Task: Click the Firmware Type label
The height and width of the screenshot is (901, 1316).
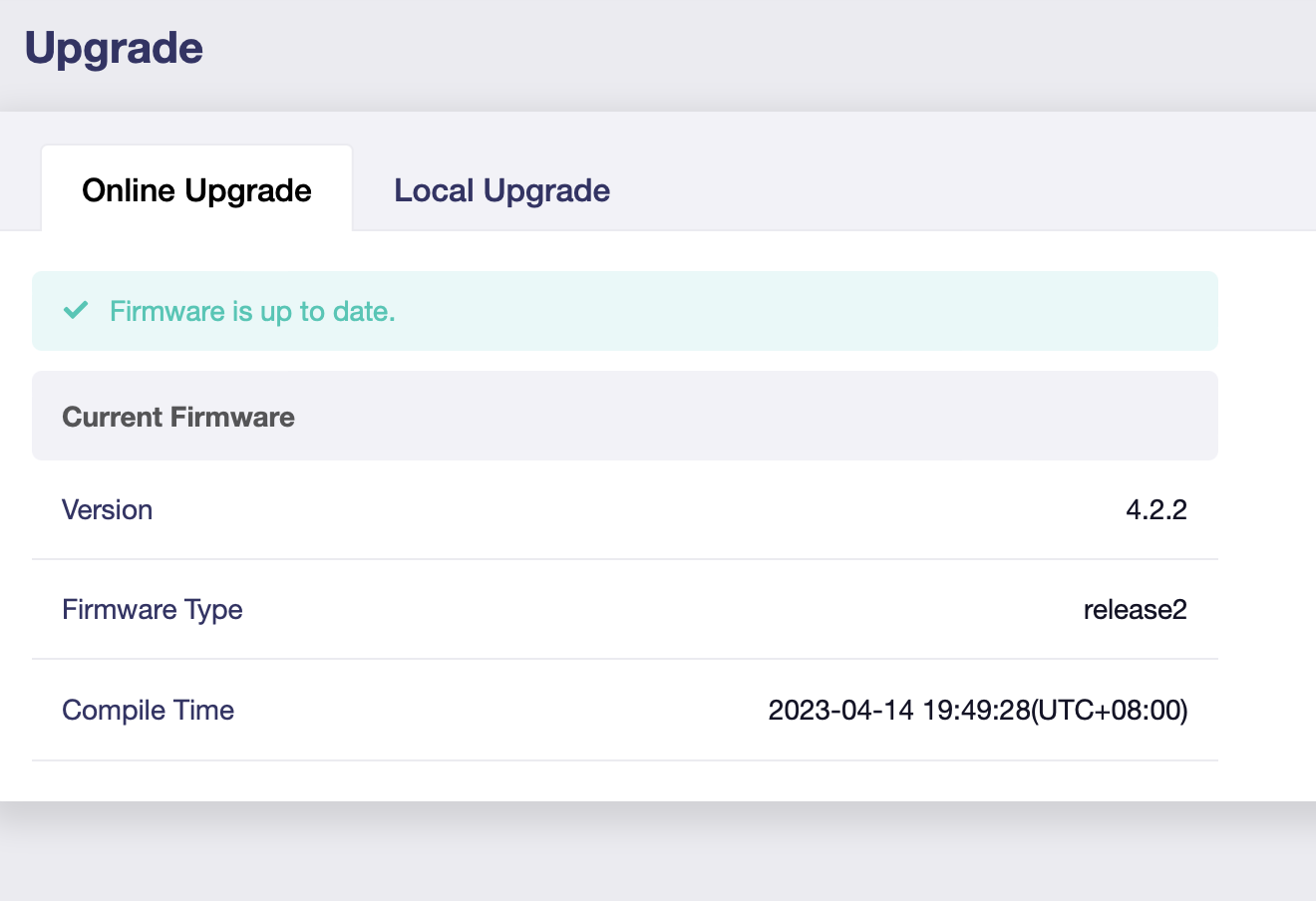Action: click(153, 610)
